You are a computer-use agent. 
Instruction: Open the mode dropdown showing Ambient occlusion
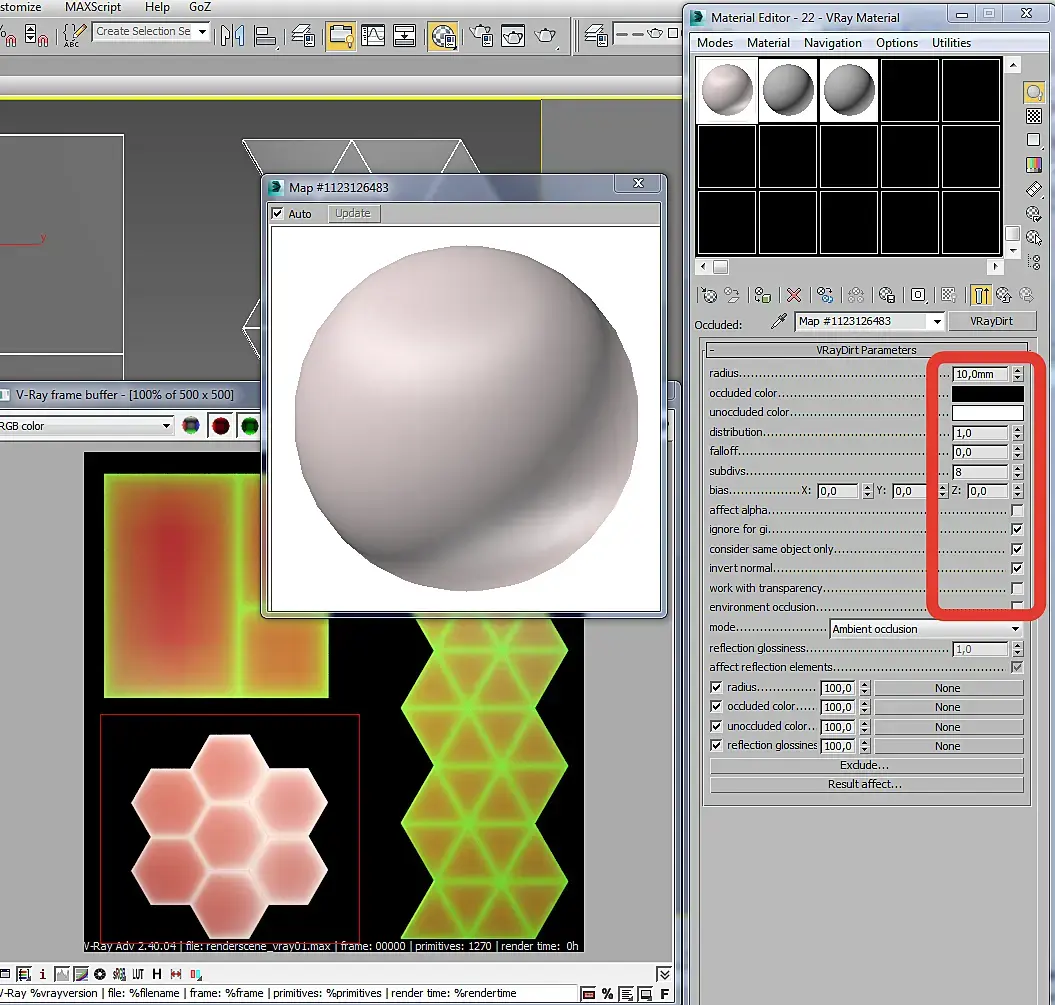pyautogui.click(x=926, y=629)
